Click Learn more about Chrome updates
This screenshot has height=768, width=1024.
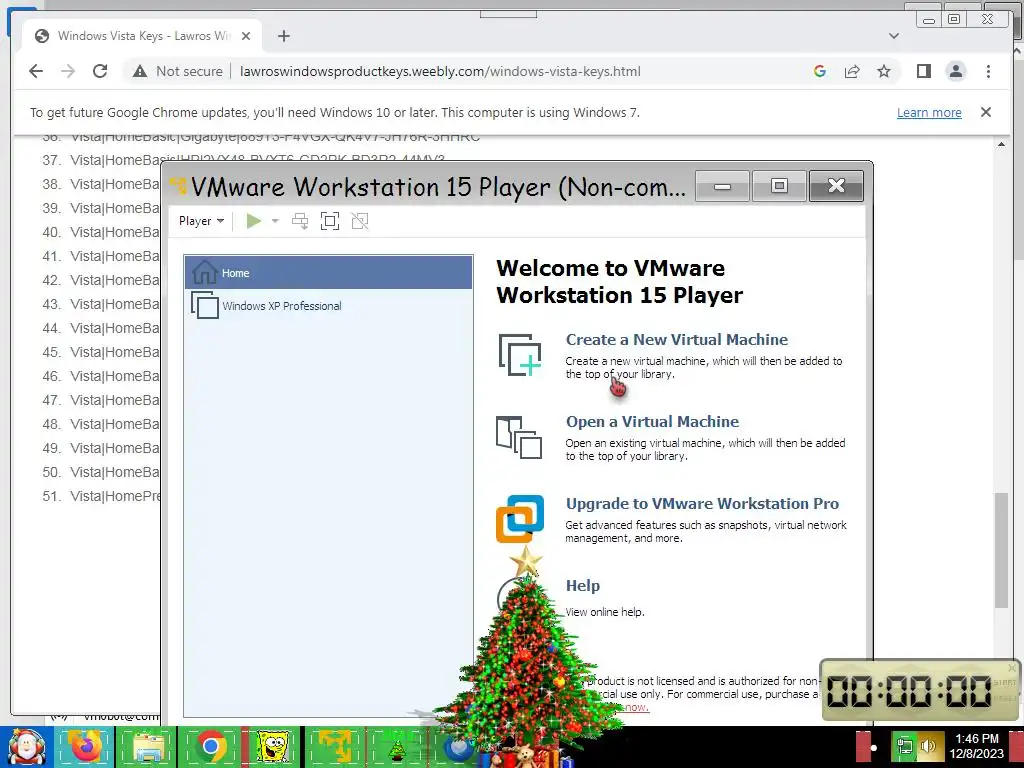point(929,112)
